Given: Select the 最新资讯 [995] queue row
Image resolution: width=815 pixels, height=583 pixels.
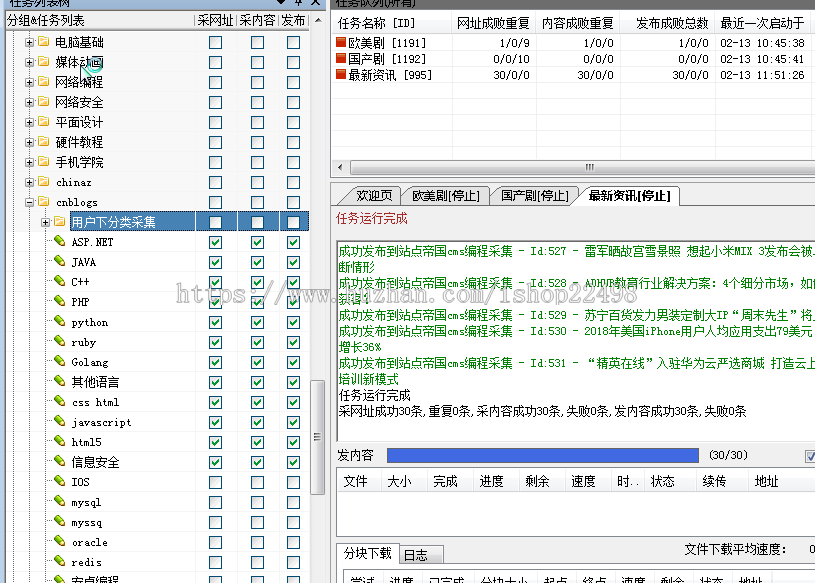Looking at the screenshot, I should click(572, 75).
